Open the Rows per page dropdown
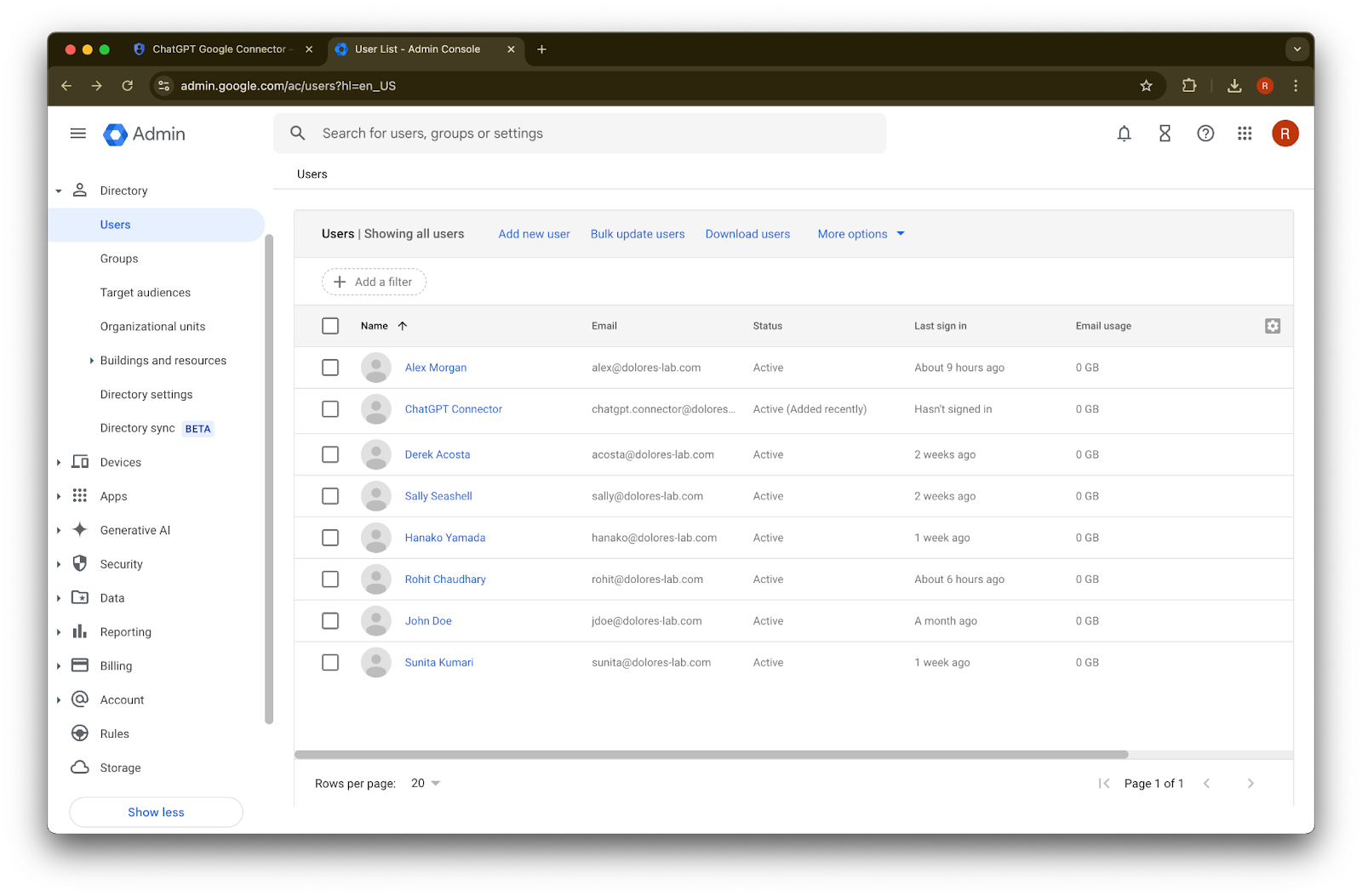The height and width of the screenshot is (896, 1362). tap(426, 784)
